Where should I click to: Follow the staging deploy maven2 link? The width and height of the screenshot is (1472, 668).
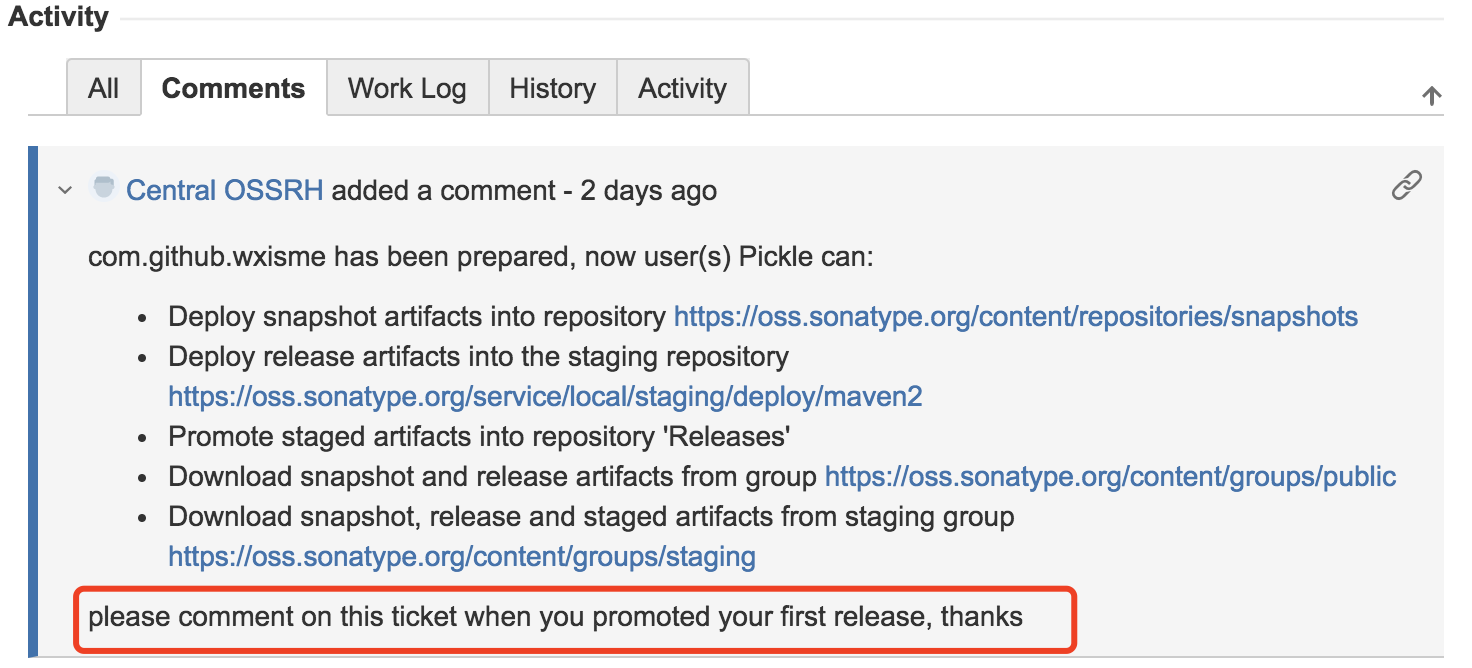coord(545,397)
